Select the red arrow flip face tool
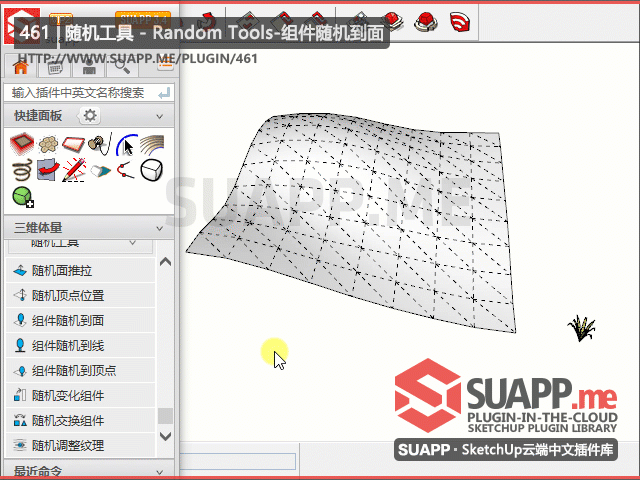The width and height of the screenshot is (640, 480). tap(48, 170)
